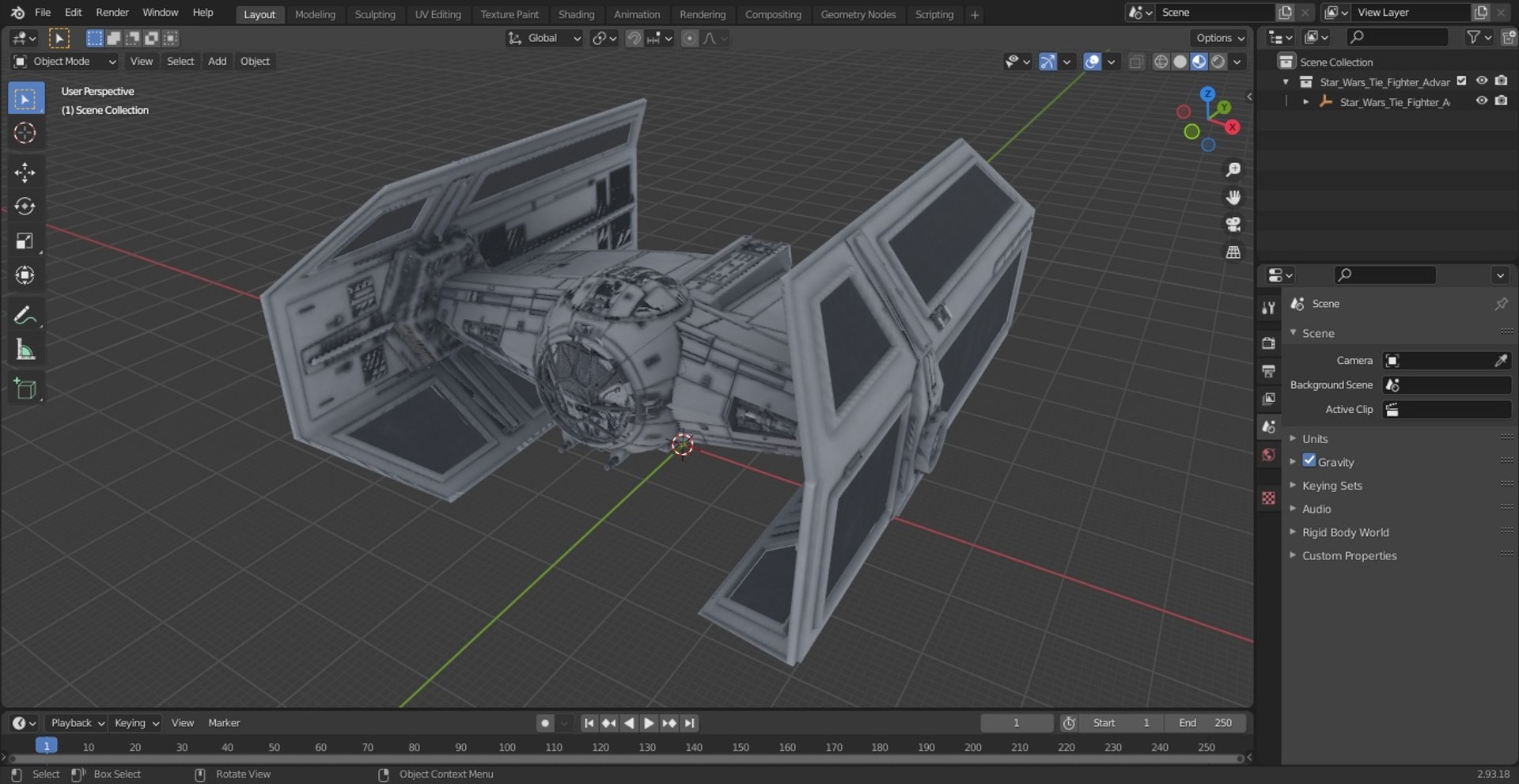Activate the 3D Cursor tool
This screenshot has height=784, width=1519.
(25, 133)
